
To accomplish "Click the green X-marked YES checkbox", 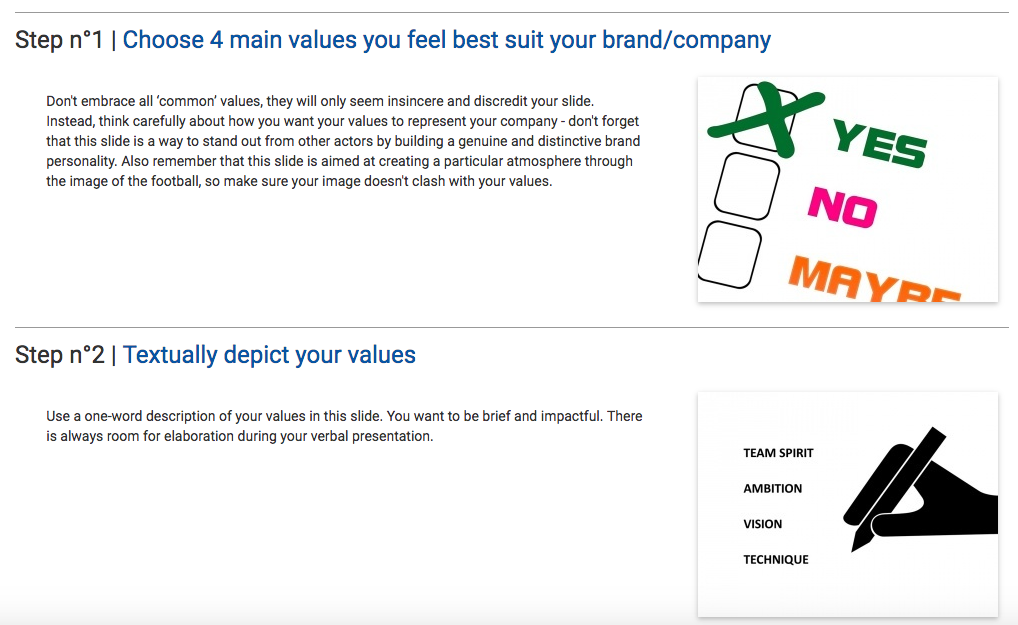I will point(766,117).
